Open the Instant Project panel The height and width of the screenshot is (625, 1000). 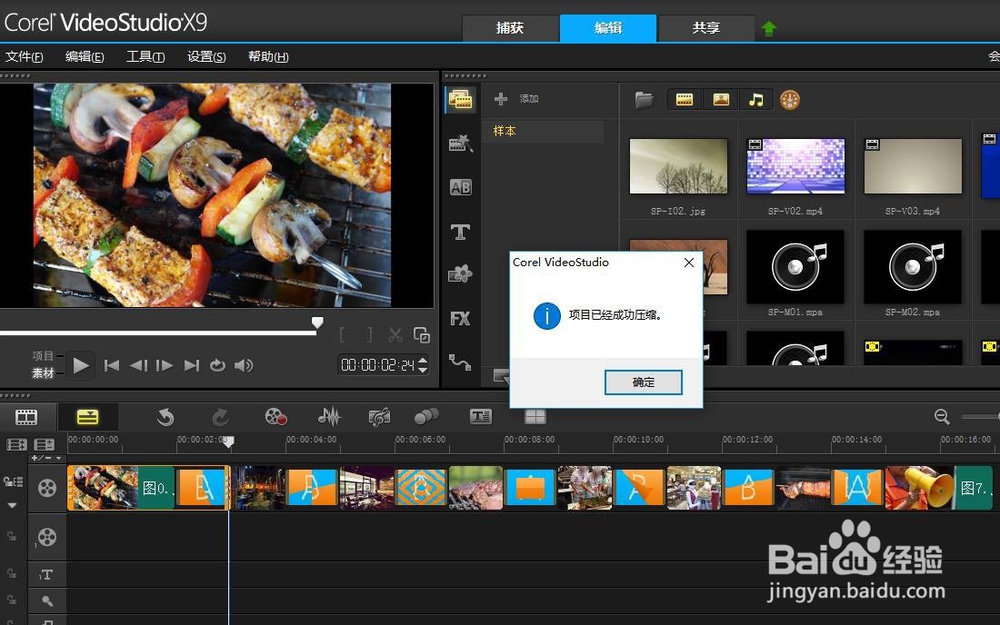[x=460, y=143]
